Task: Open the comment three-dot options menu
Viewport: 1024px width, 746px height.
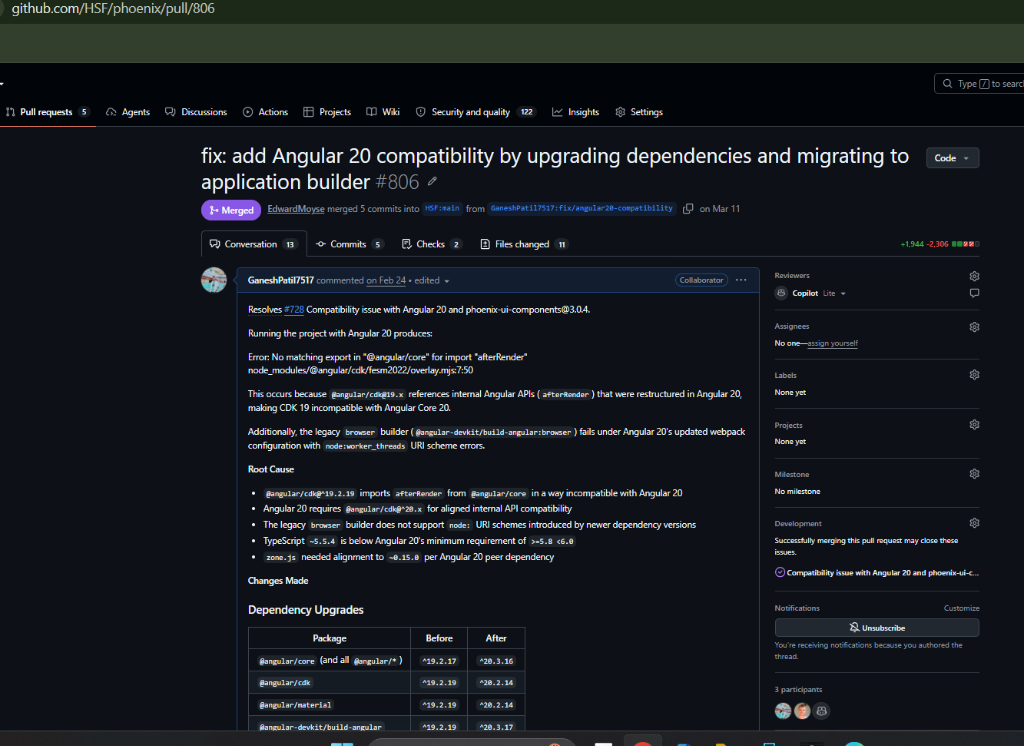Action: click(x=741, y=280)
